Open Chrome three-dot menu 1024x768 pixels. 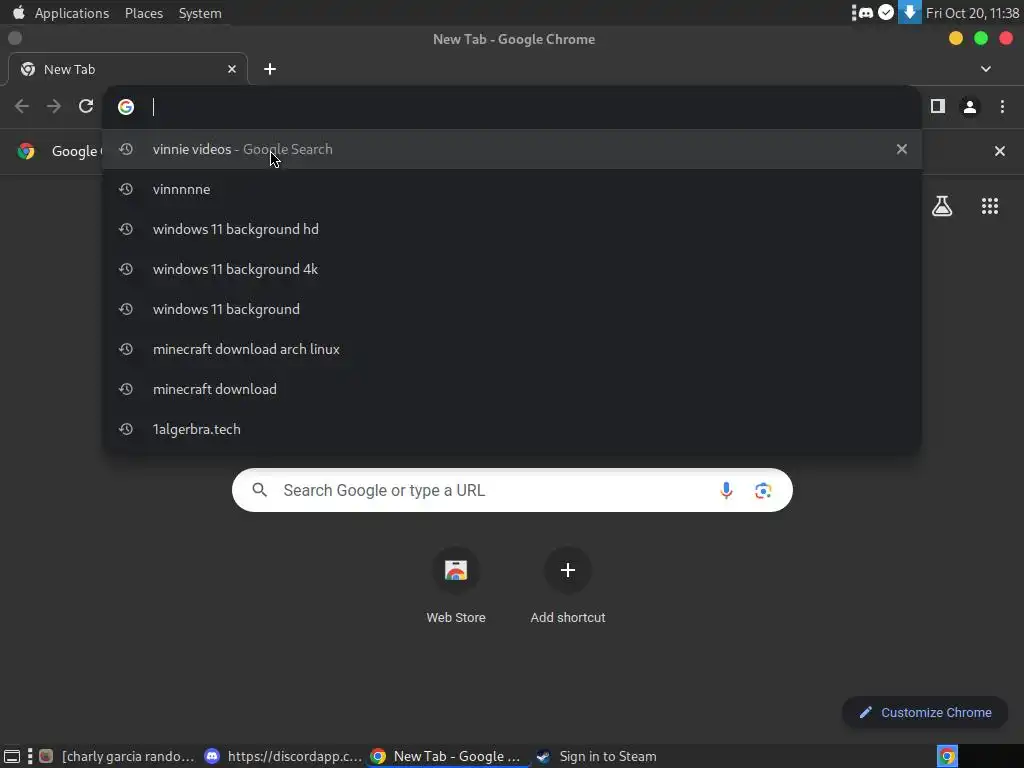[x=1002, y=106]
